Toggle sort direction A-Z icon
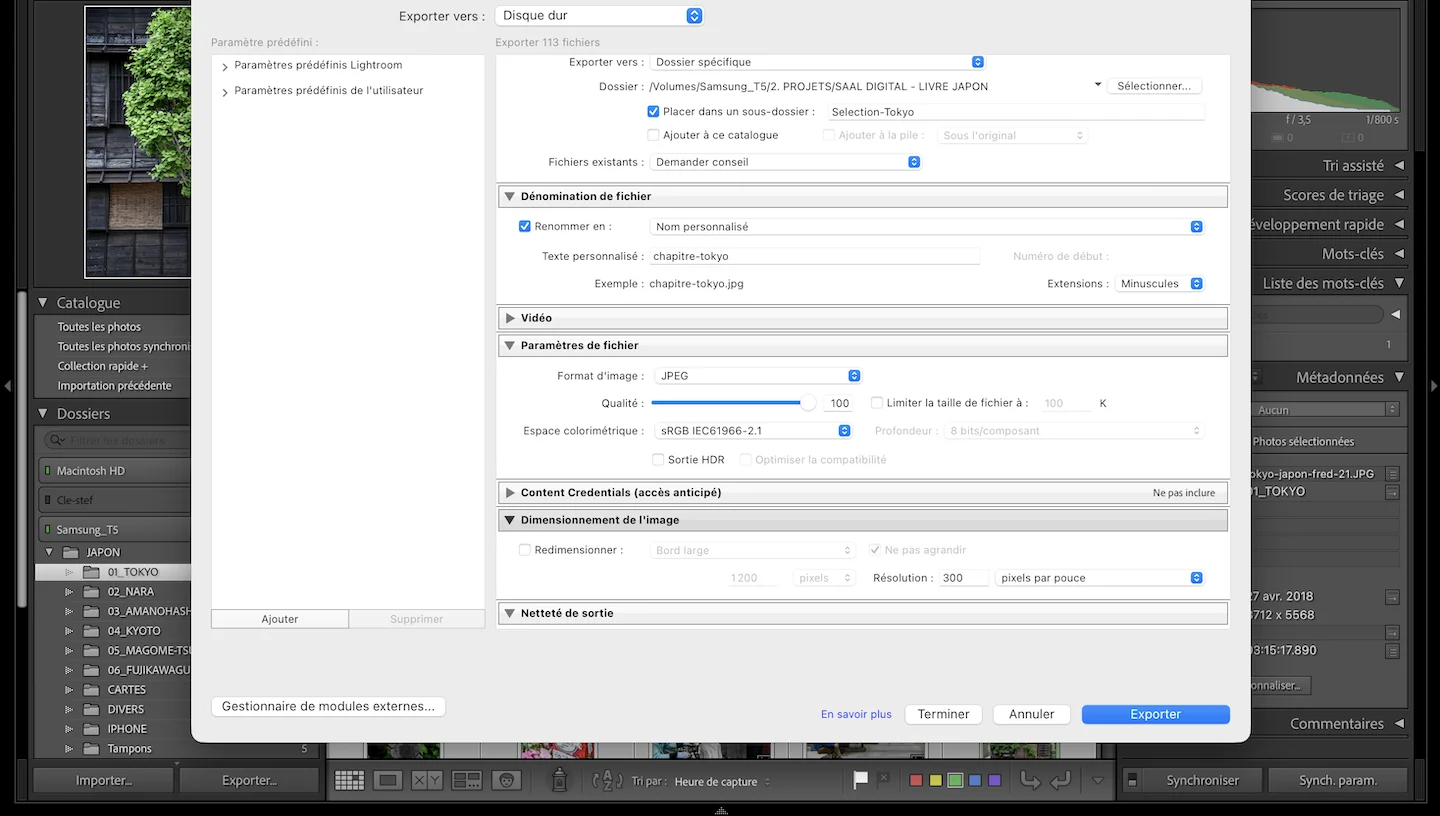The image size is (1440, 816). pyautogui.click(x=607, y=781)
